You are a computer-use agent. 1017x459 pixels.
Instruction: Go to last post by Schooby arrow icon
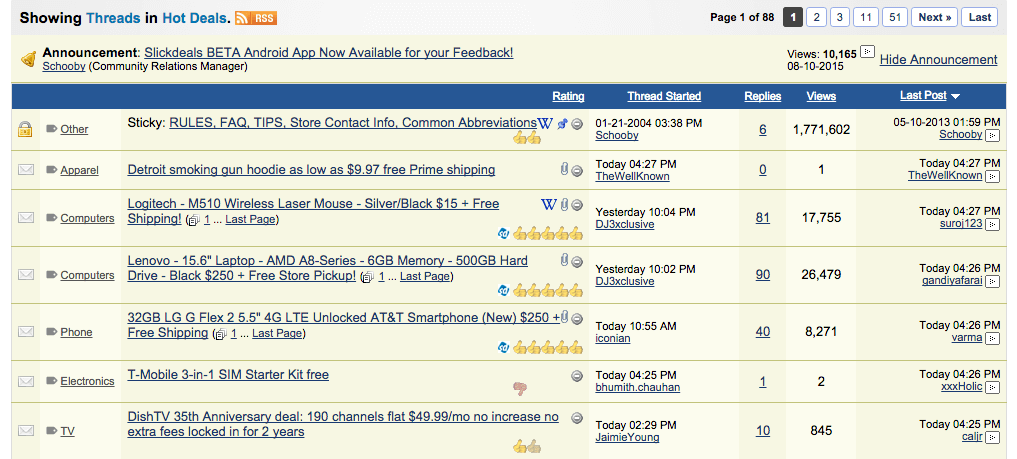(x=992, y=135)
